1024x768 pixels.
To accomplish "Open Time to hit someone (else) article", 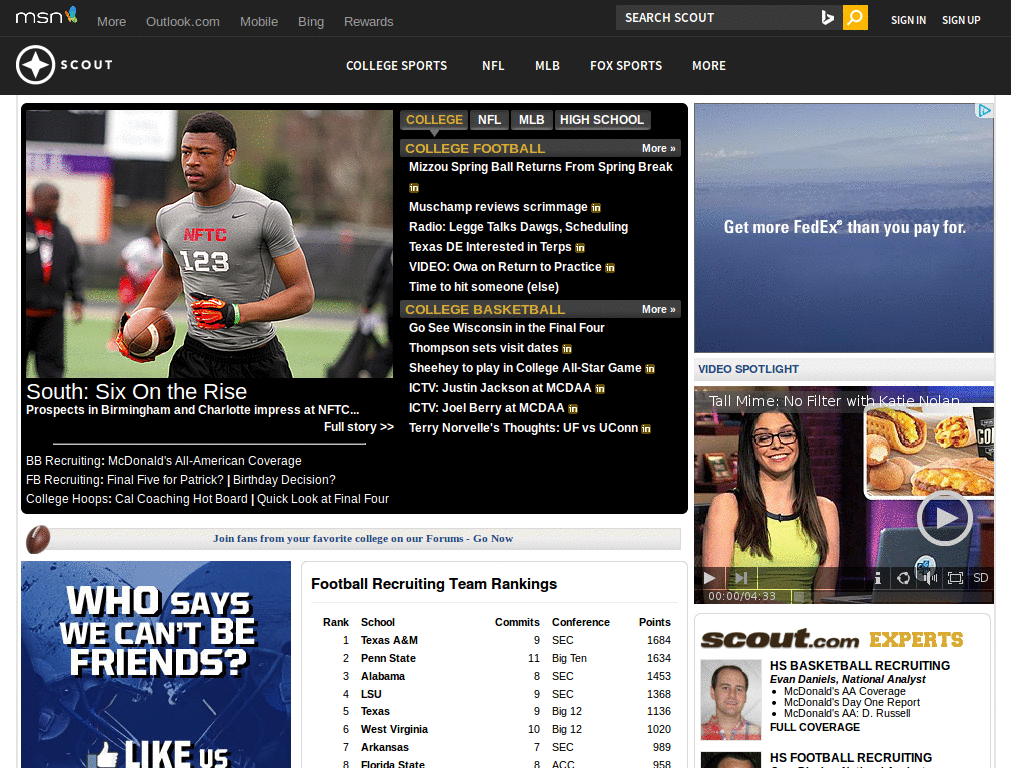I will pos(484,287).
